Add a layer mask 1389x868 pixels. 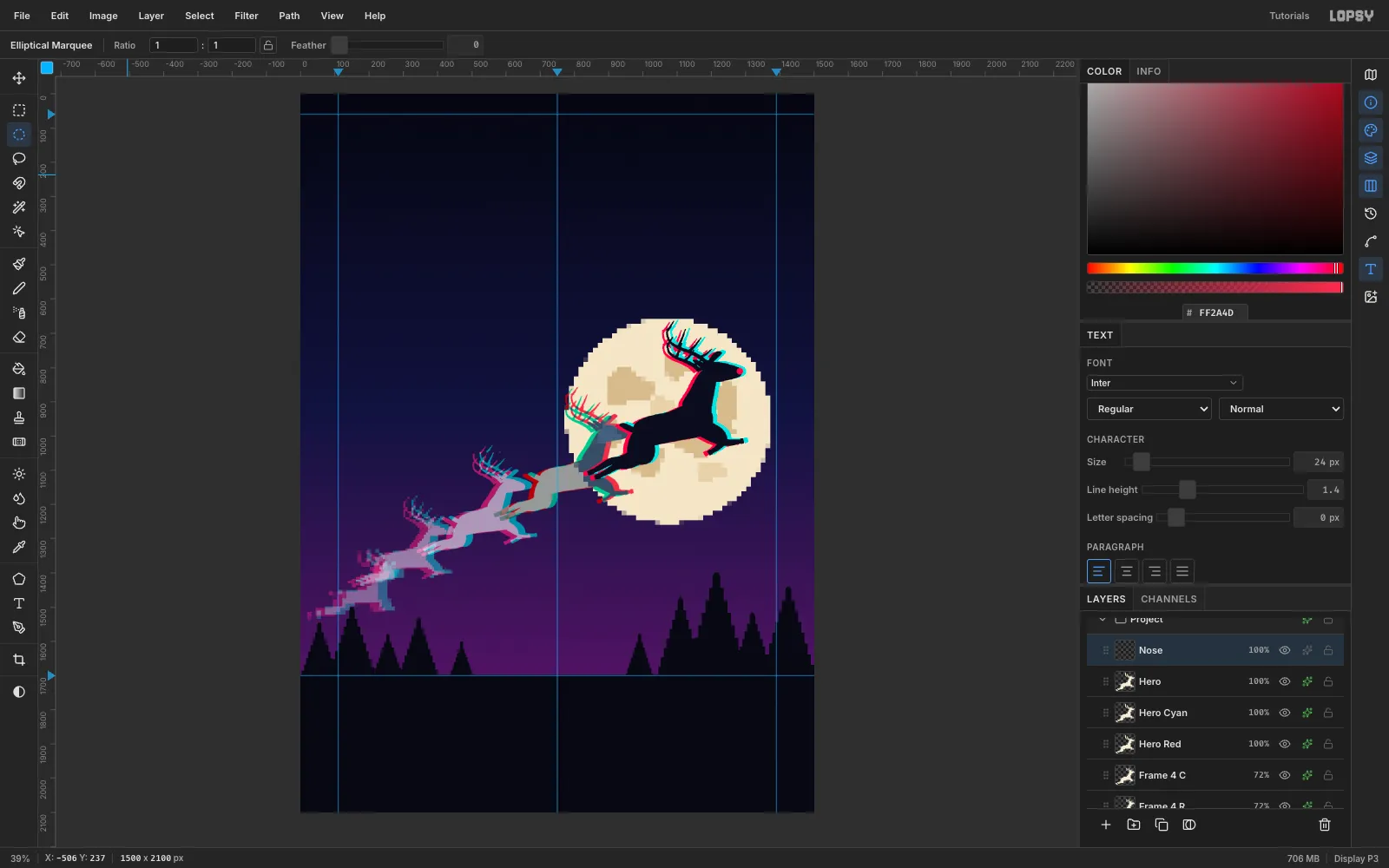coord(1189,825)
